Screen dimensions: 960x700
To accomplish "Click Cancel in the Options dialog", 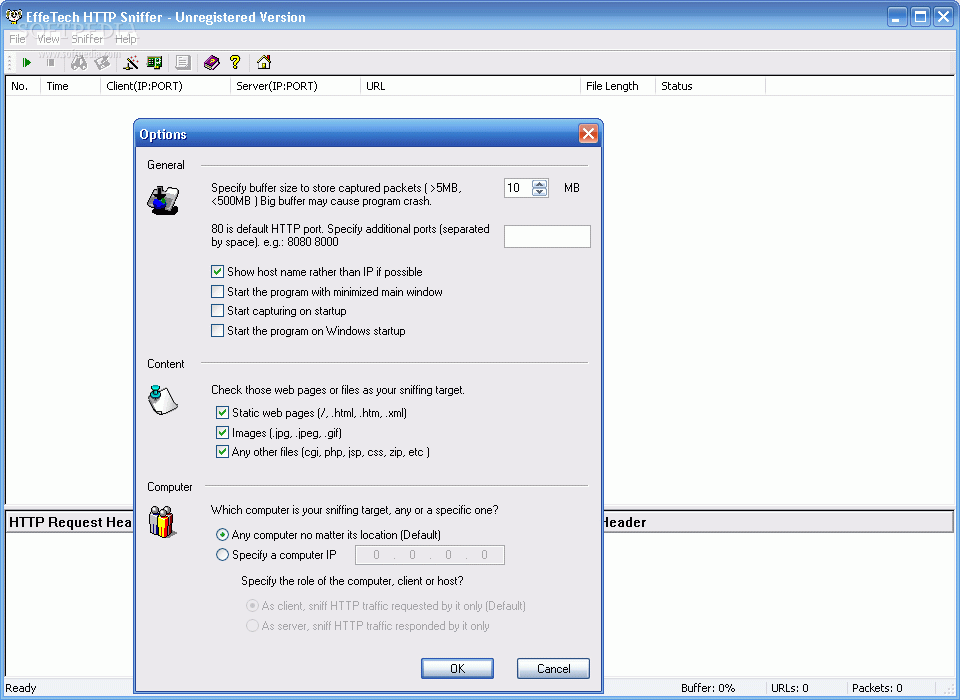I will [x=553, y=669].
